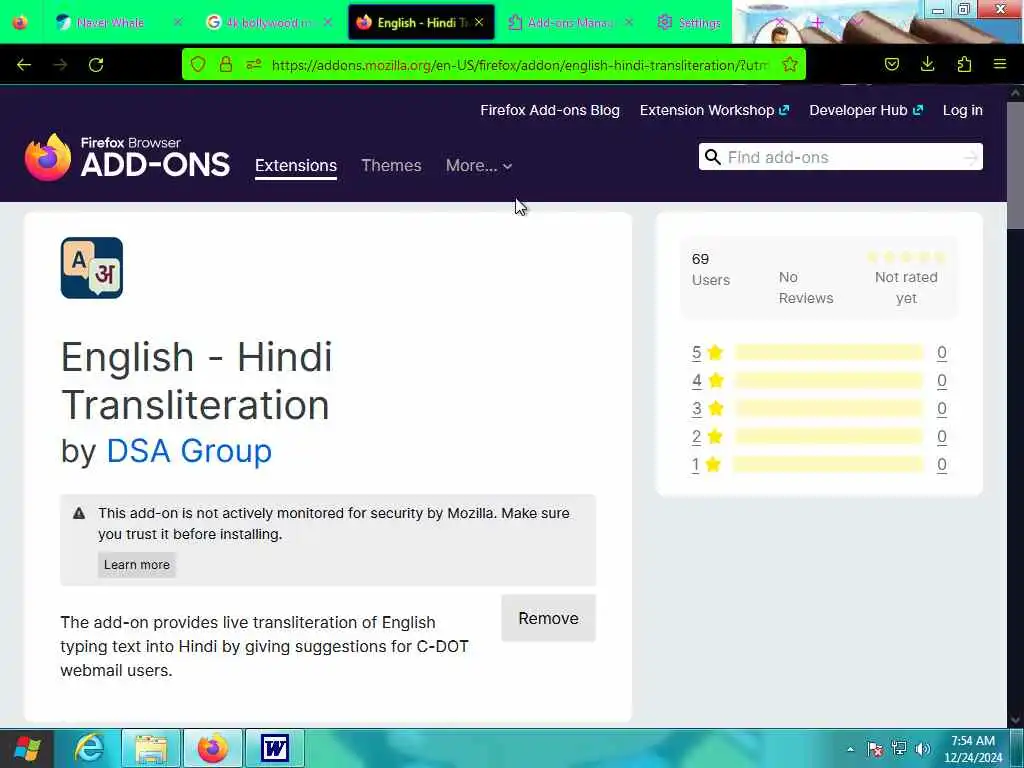
Task: Reload the current page
Action: coord(96,65)
